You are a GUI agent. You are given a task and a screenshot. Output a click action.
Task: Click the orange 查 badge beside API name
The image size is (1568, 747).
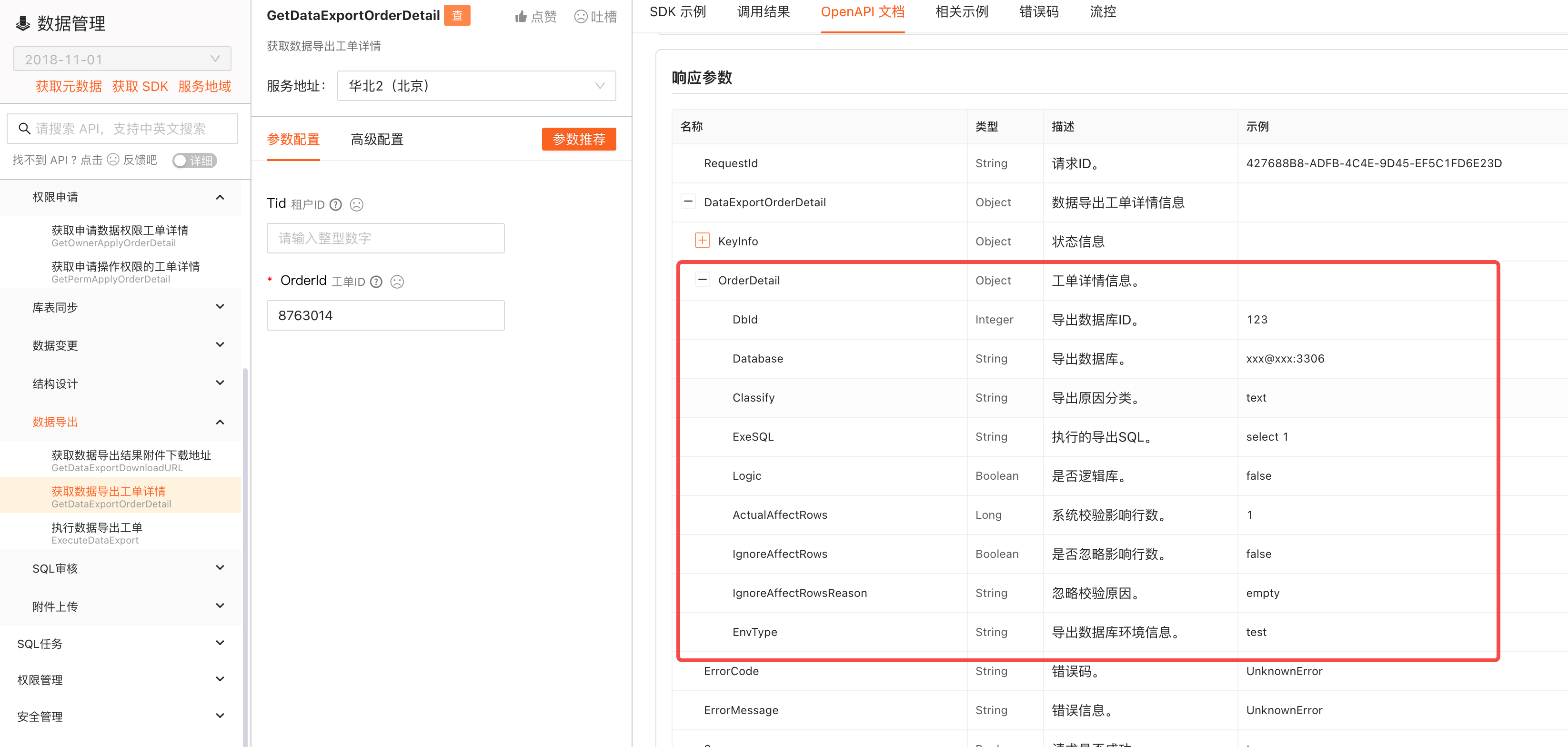pos(456,15)
